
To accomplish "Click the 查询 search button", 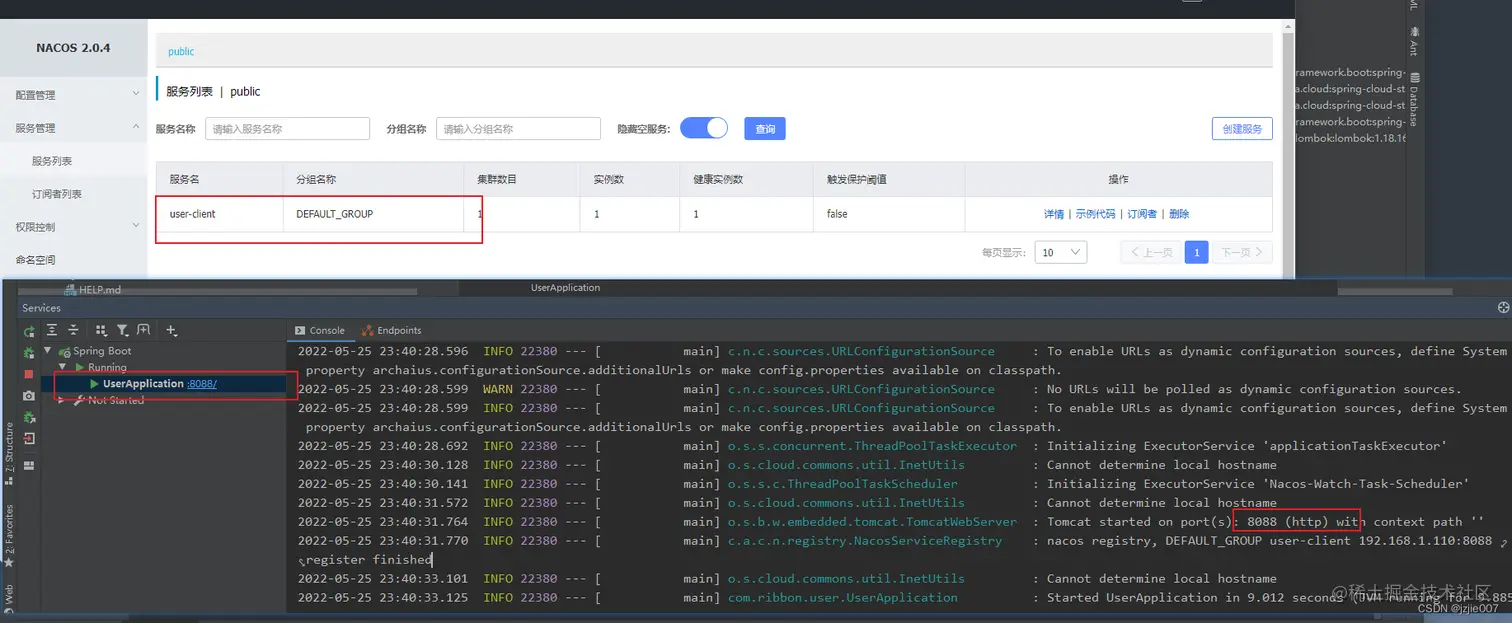I will point(765,128).
